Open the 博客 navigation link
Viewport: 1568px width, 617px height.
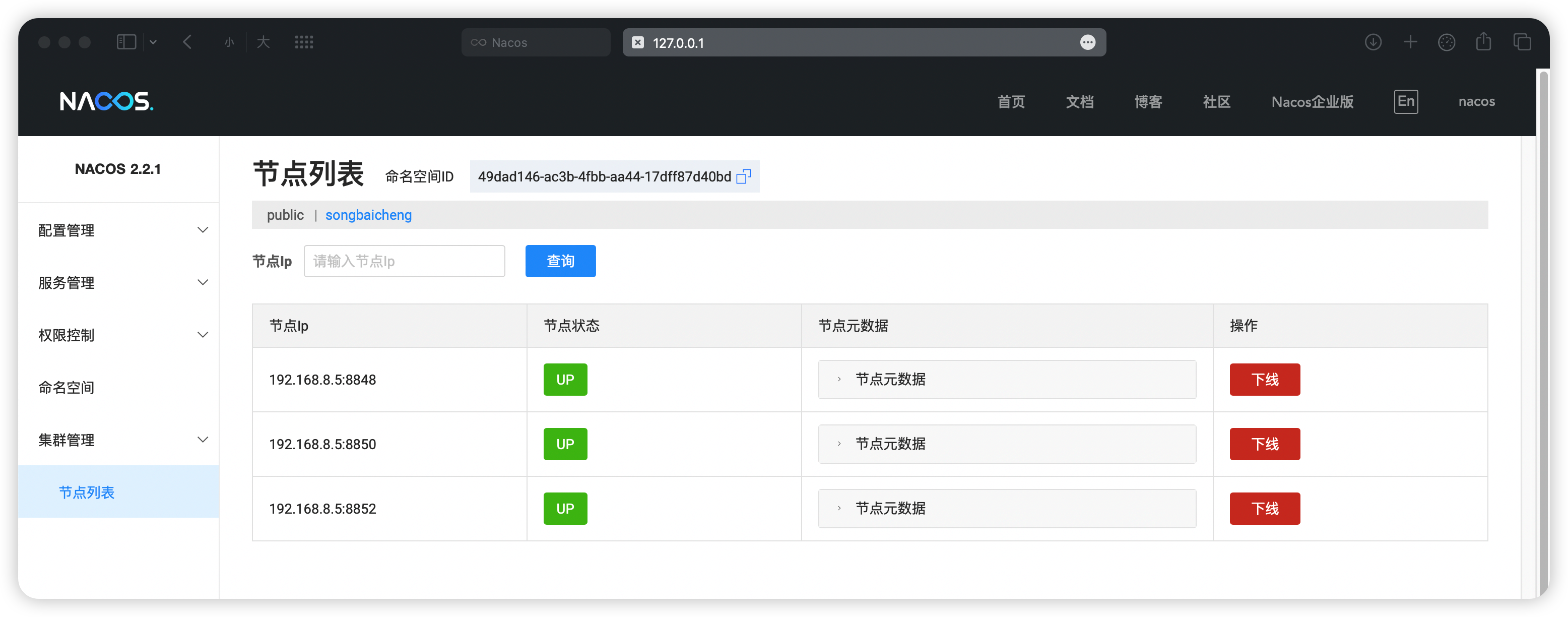click(1148, 102)
